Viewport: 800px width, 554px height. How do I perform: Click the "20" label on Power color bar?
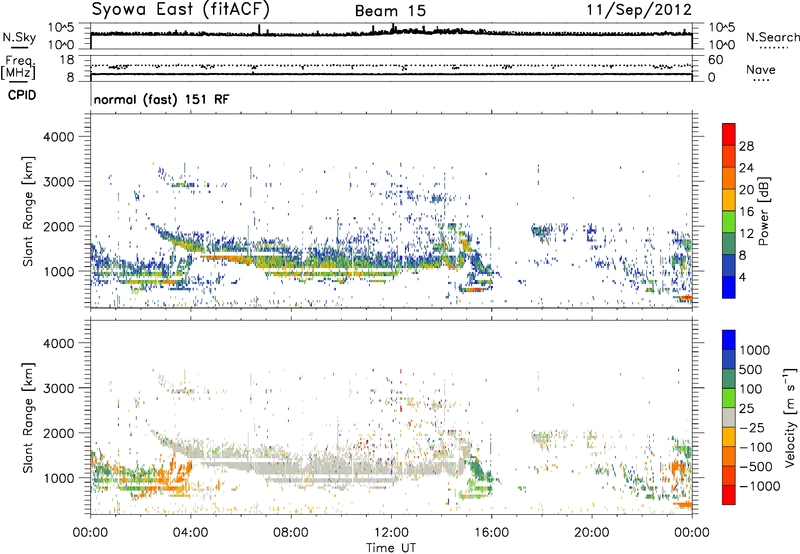click(746, 190)
